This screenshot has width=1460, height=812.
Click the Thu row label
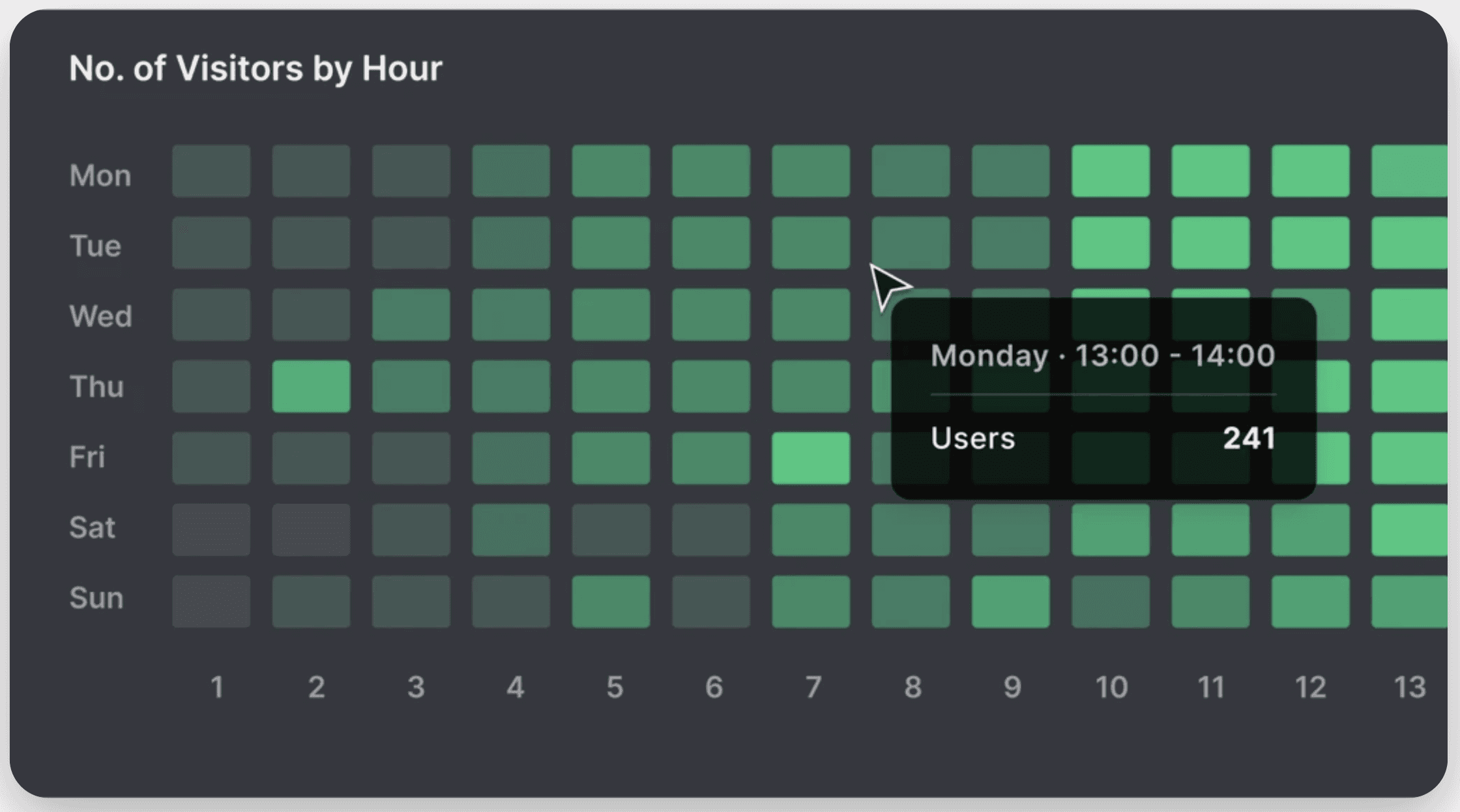pyautogui.click(x=96, y=386)
